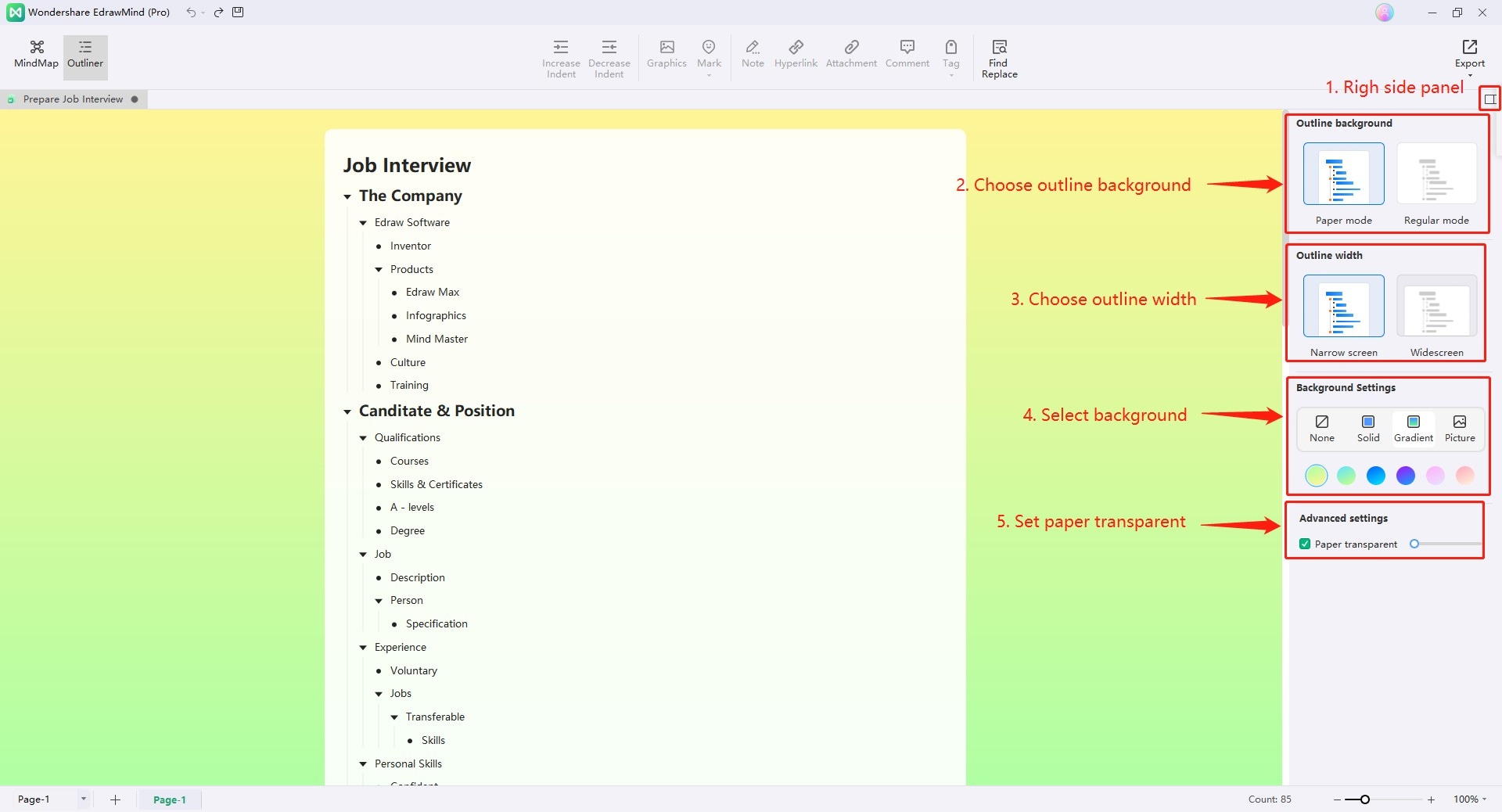This screenshot has width=1502, height=812.
Task: Click the Undo arrow in title bar
Action: click(x=190, y=12)
